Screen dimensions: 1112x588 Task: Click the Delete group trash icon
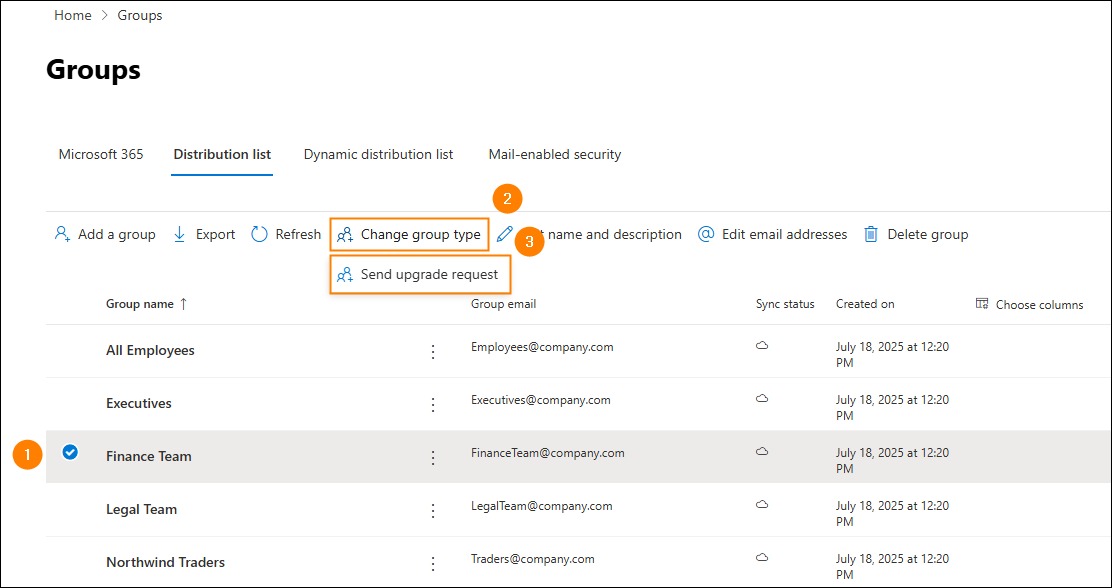(x=871, y=234)
